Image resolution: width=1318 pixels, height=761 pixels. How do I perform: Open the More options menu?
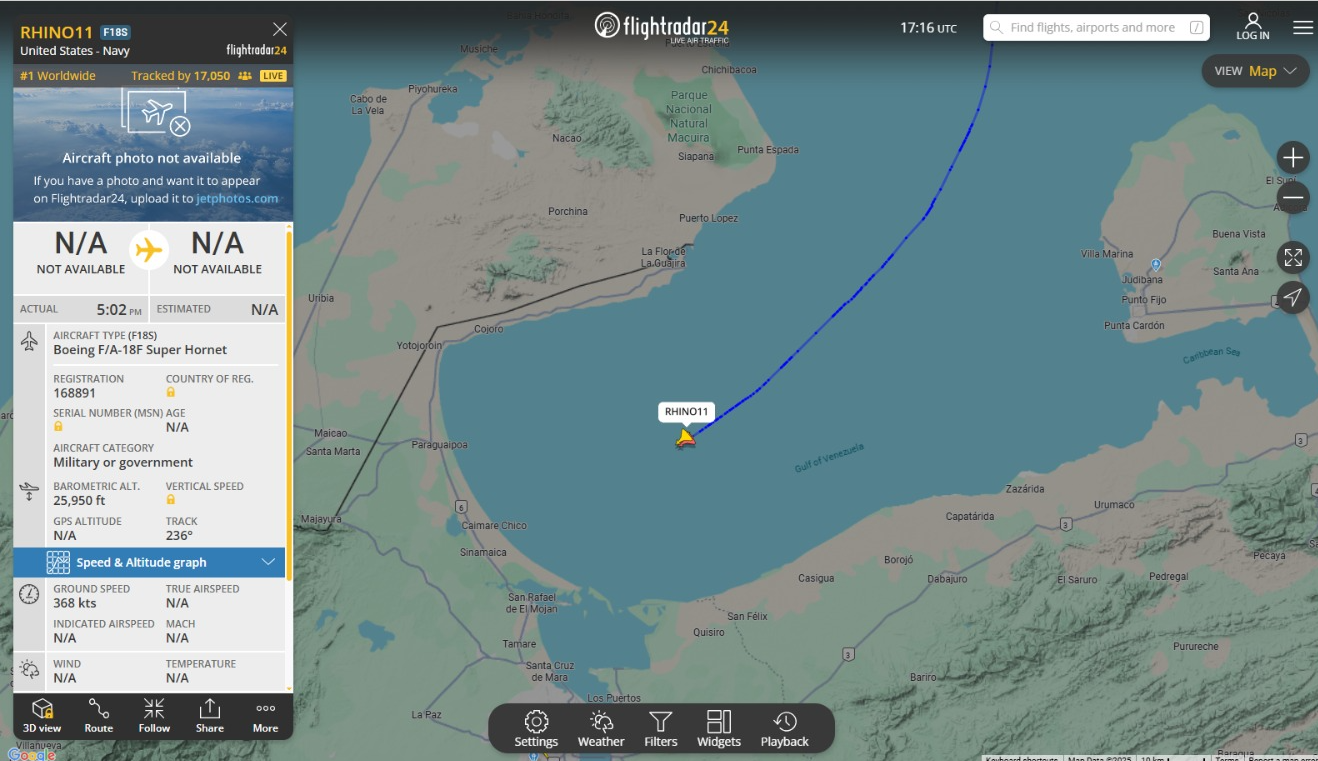[265, 716]
